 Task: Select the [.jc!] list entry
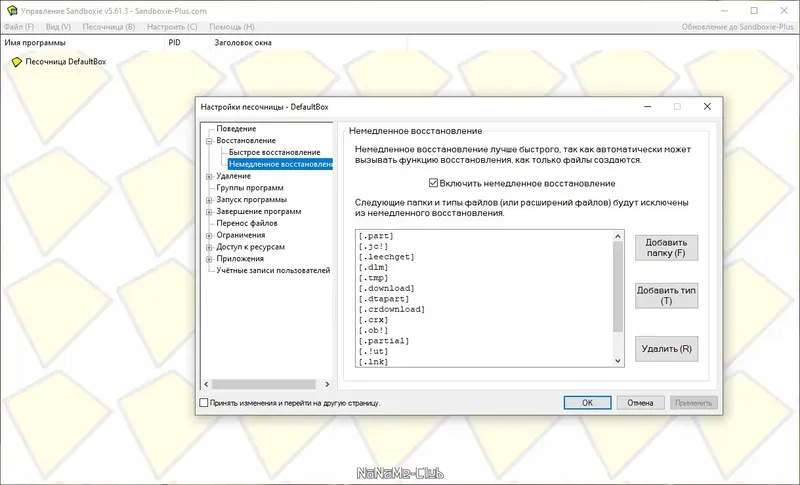point(373,246)
